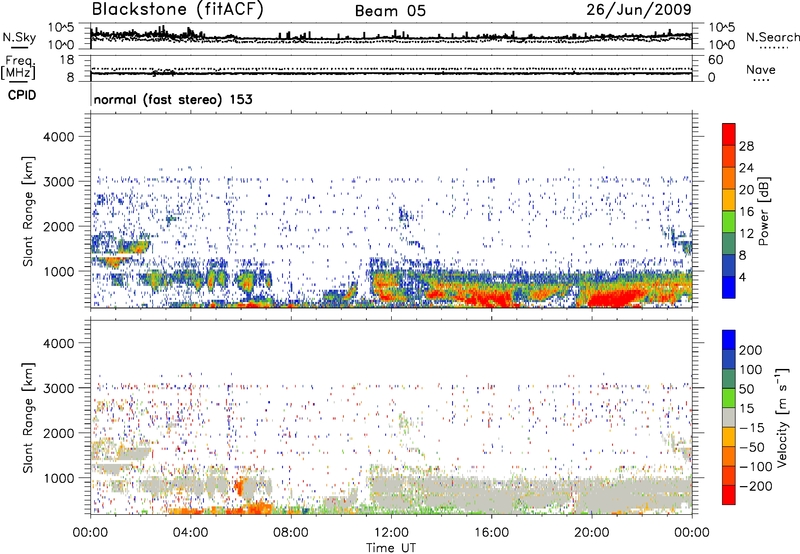This screenshot has width=800, height=554.
Task: Click the "Velocity [m s-1]" colorbar title
Action: (x=782, y=417)
